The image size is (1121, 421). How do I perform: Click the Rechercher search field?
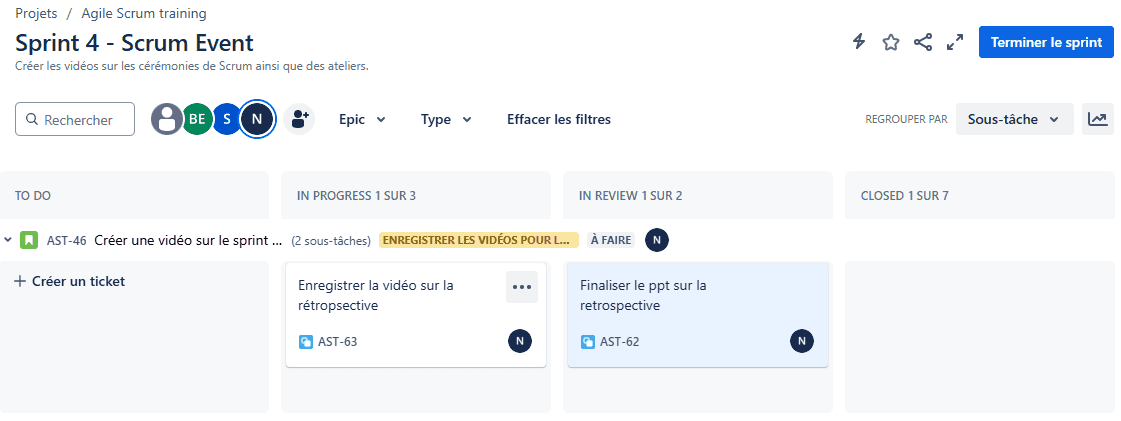pos(75,119)
